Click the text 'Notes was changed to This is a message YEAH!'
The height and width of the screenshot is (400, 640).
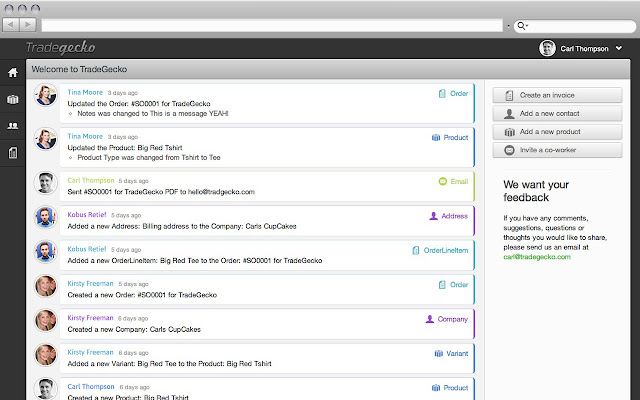coord(153,113)
